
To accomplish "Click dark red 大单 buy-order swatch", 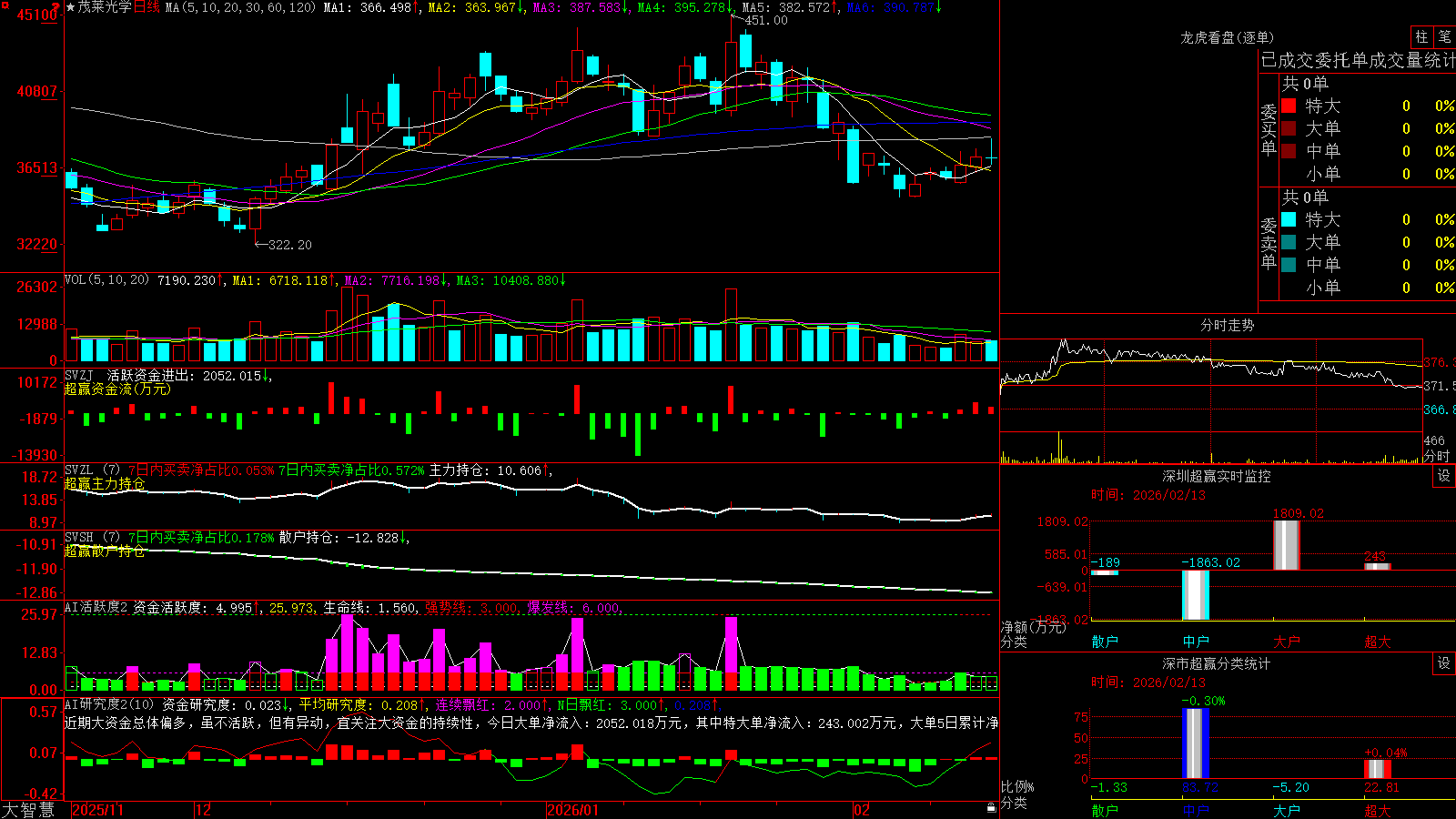I will pos(1289,128).
